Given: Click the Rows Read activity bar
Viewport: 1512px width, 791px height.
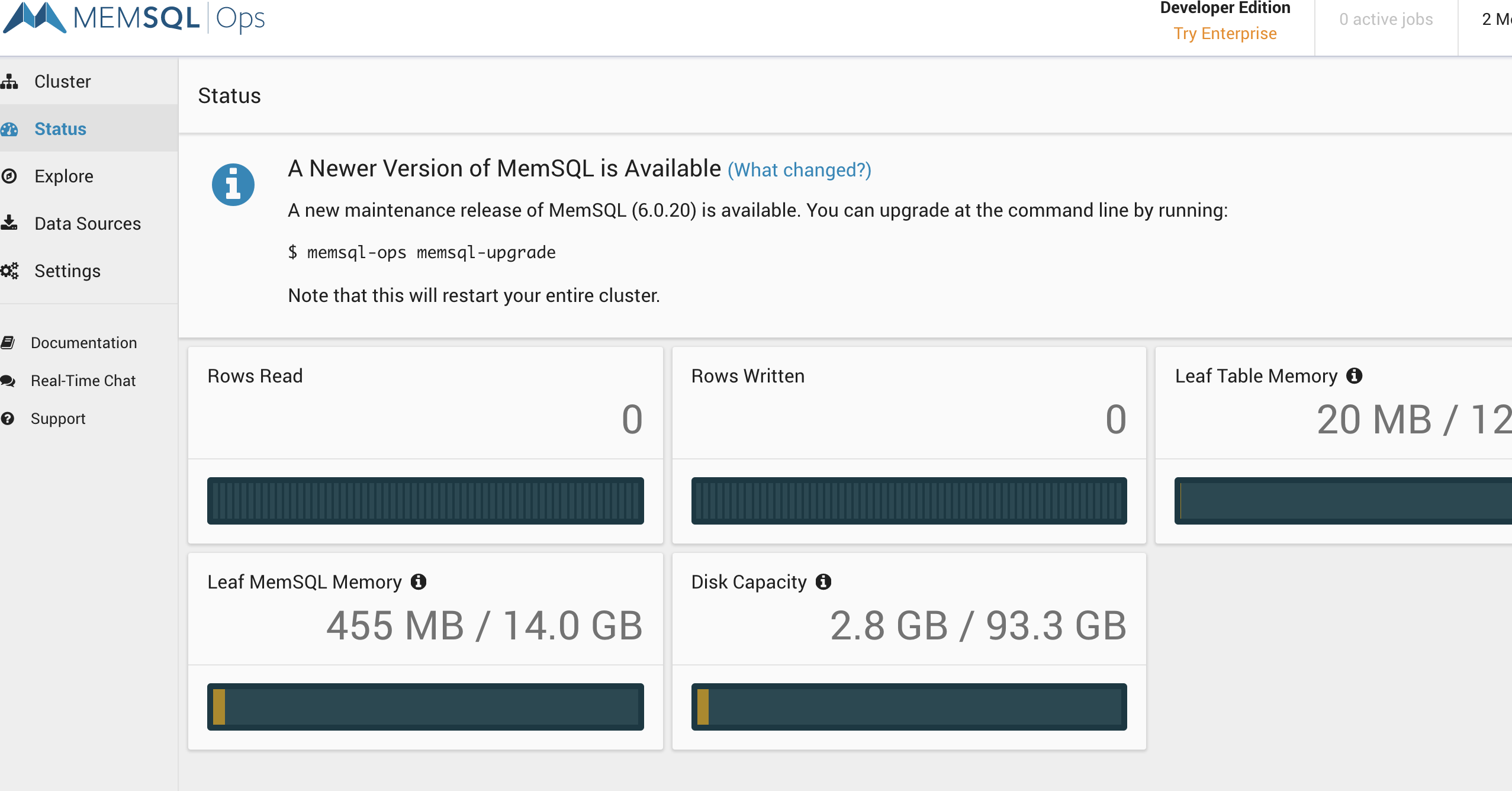Looking at the screenshot, I should click(x=425, y=500).
